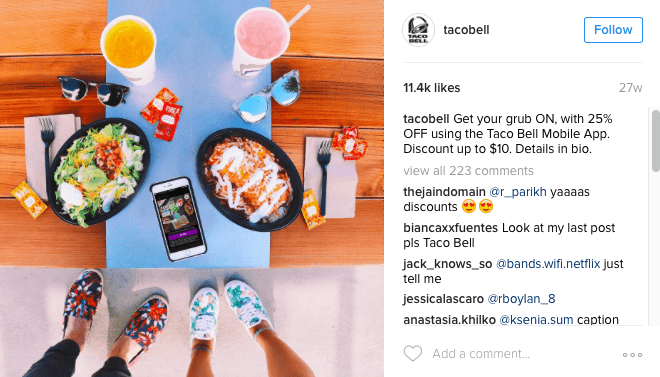Open commenter thejaindomain's profile
The width and height of the screenshot is (660, 377).
(444, 192)
